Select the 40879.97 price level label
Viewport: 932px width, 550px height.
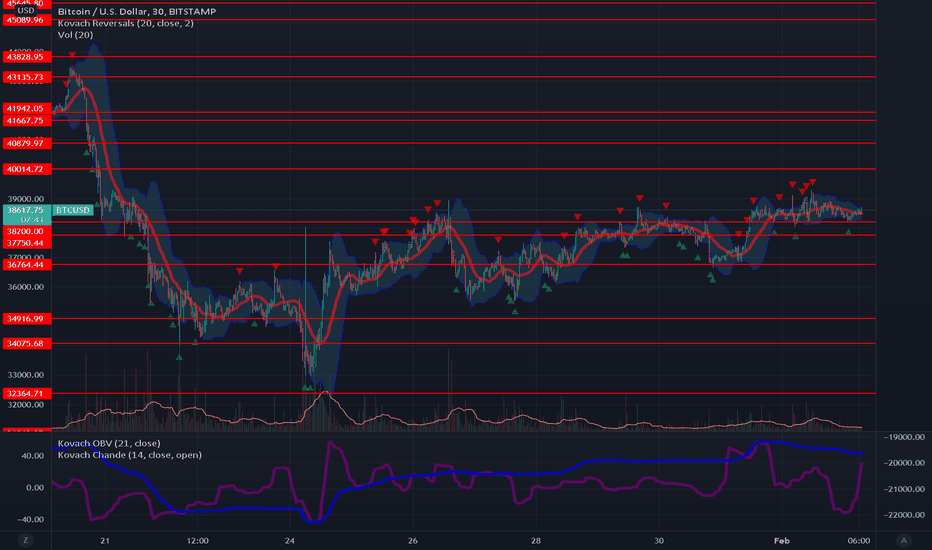27,143
